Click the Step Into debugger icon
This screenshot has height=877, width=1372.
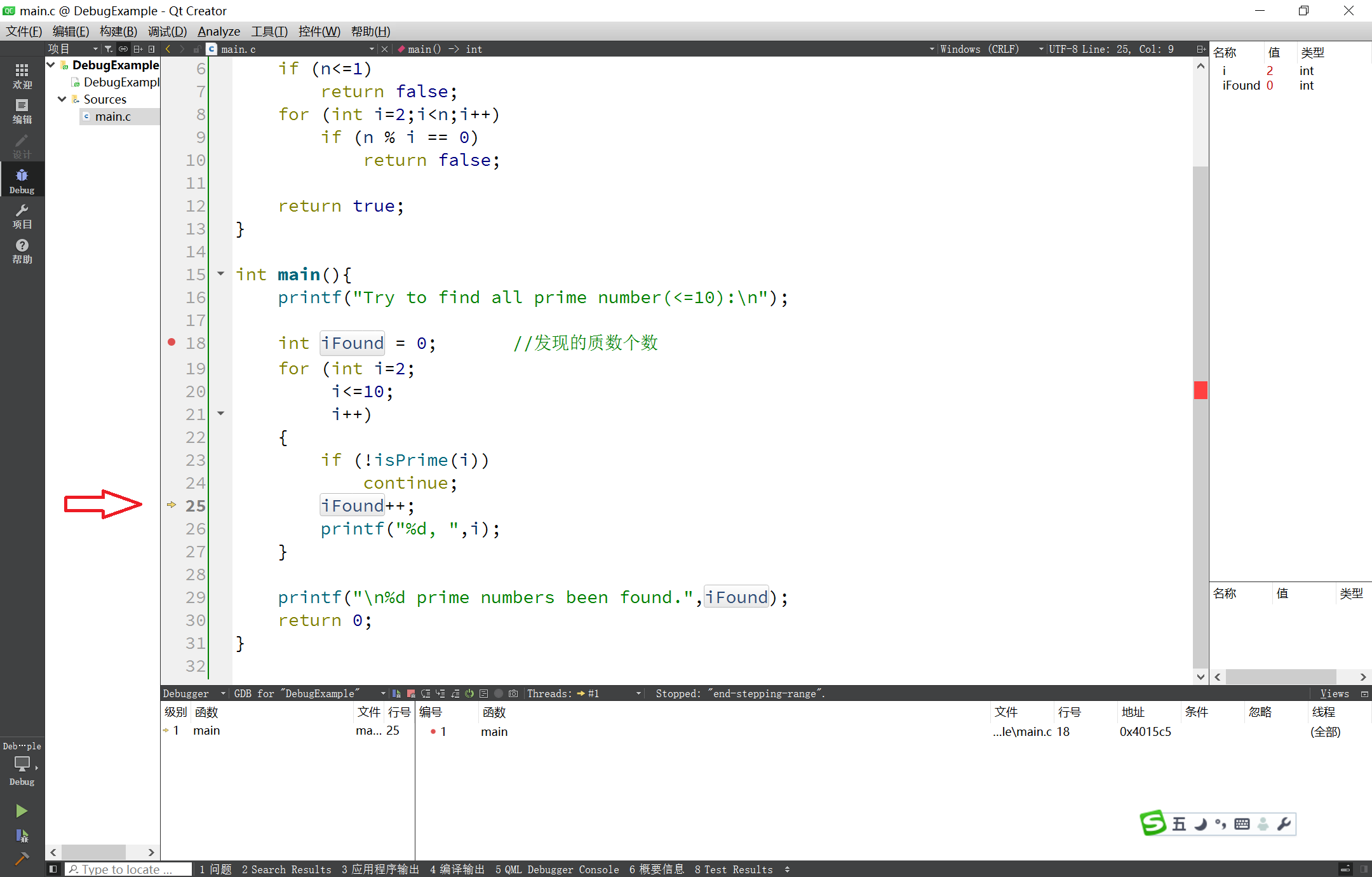click(440, 693)
